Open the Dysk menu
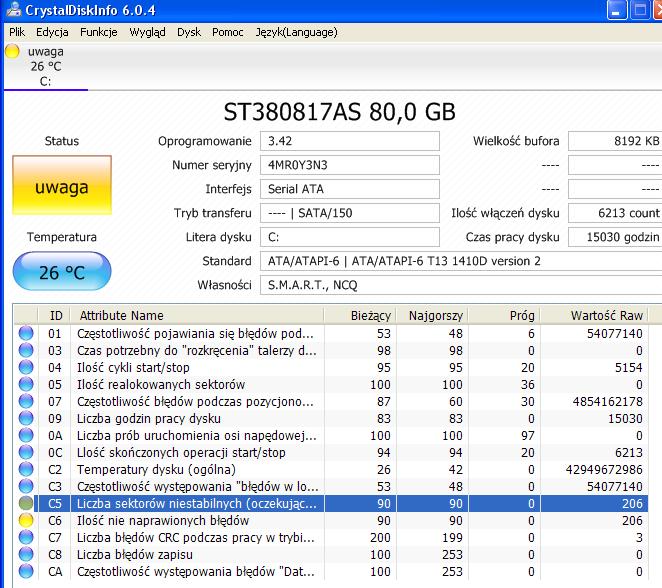 (189, 32)
